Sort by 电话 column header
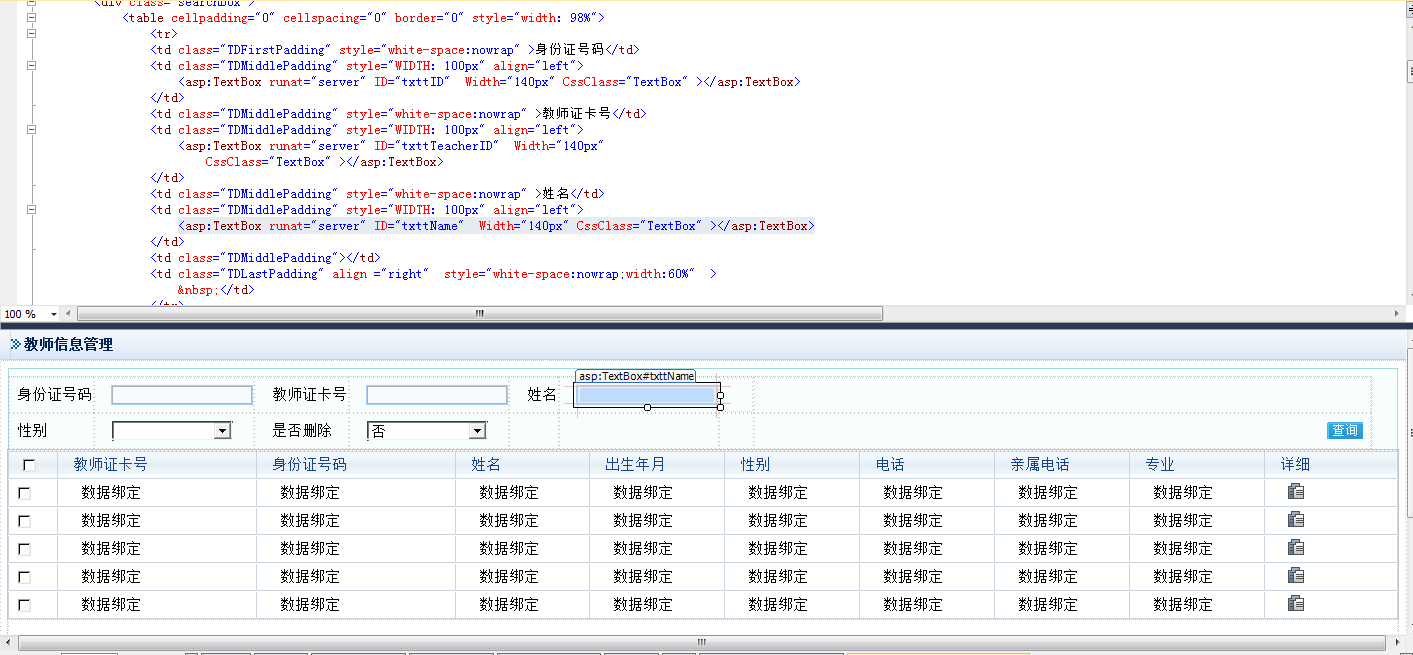The height and width of the screenshot is (655, 1413). coord(890,464)
